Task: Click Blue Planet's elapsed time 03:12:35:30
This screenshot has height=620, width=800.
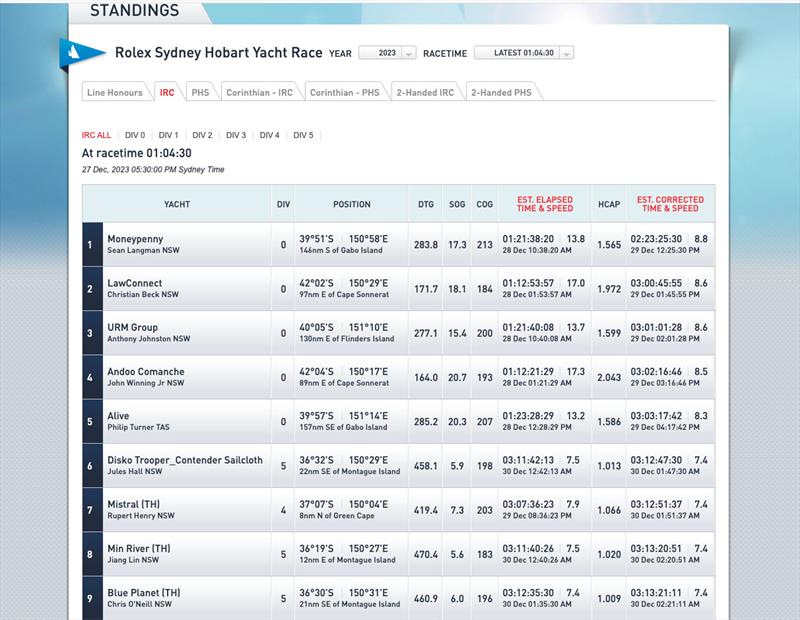Action: 528,593
